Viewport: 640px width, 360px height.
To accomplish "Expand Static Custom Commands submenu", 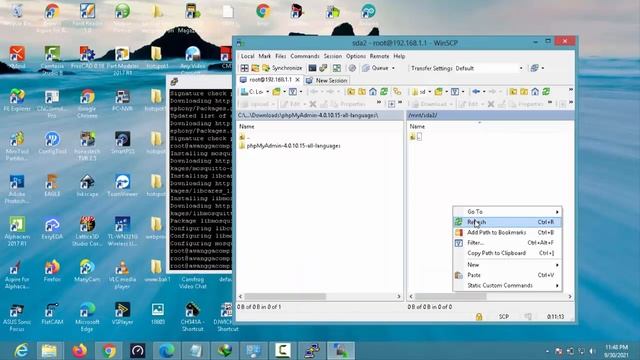I will click(507, 286).
